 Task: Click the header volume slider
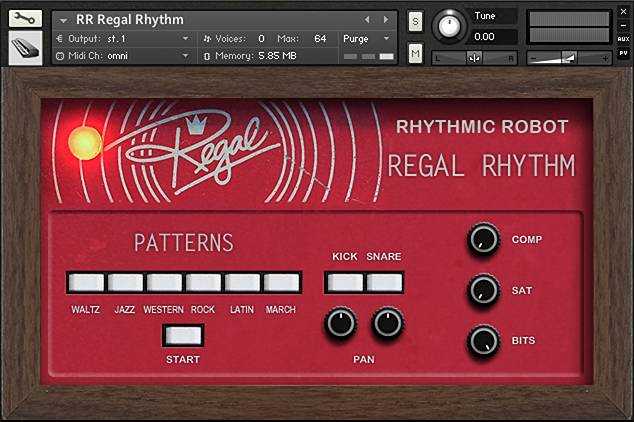click(x=569, y=58)
